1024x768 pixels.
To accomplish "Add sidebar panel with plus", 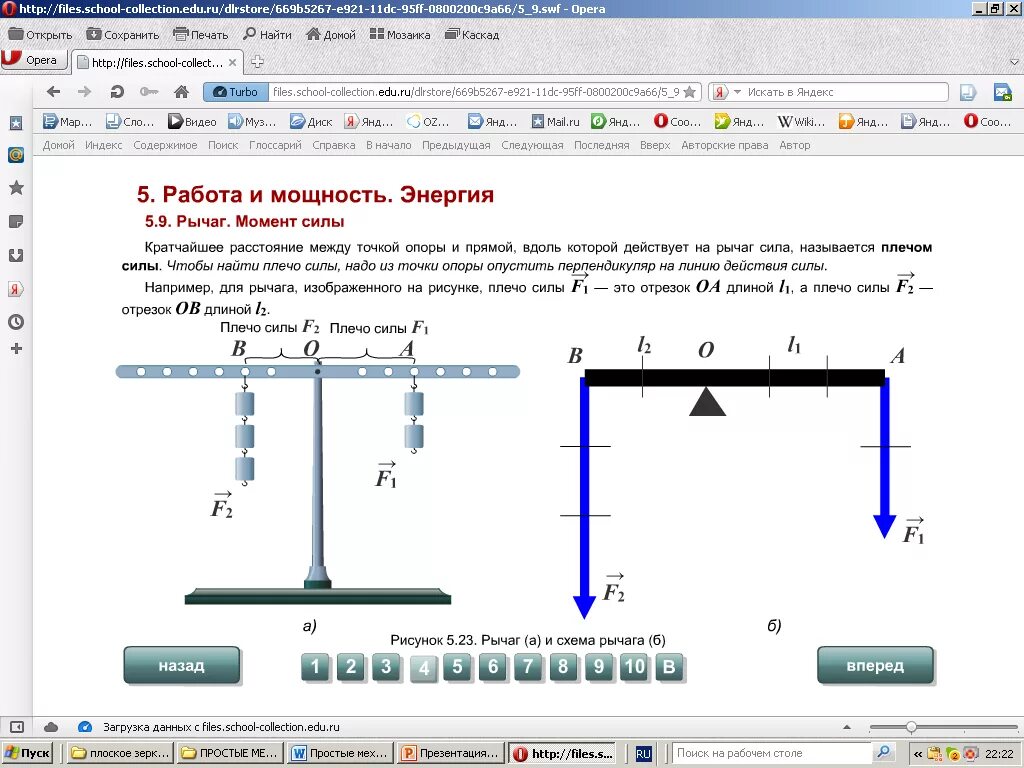I will click(x=16, y=349).
